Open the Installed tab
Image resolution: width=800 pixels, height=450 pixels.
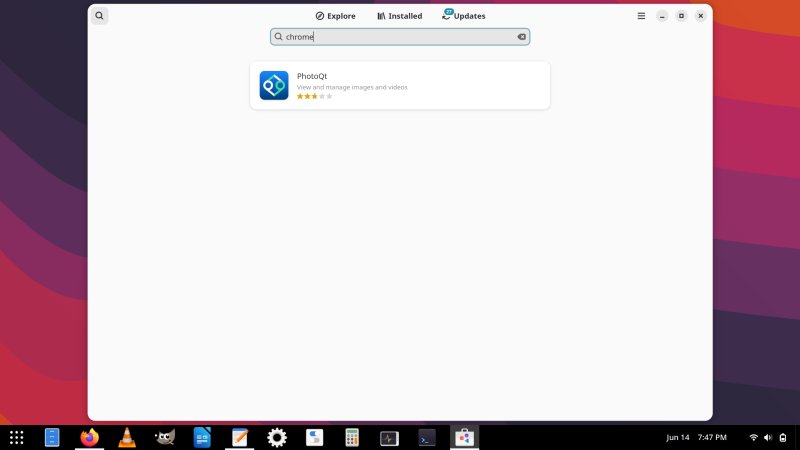pos(399,16)
